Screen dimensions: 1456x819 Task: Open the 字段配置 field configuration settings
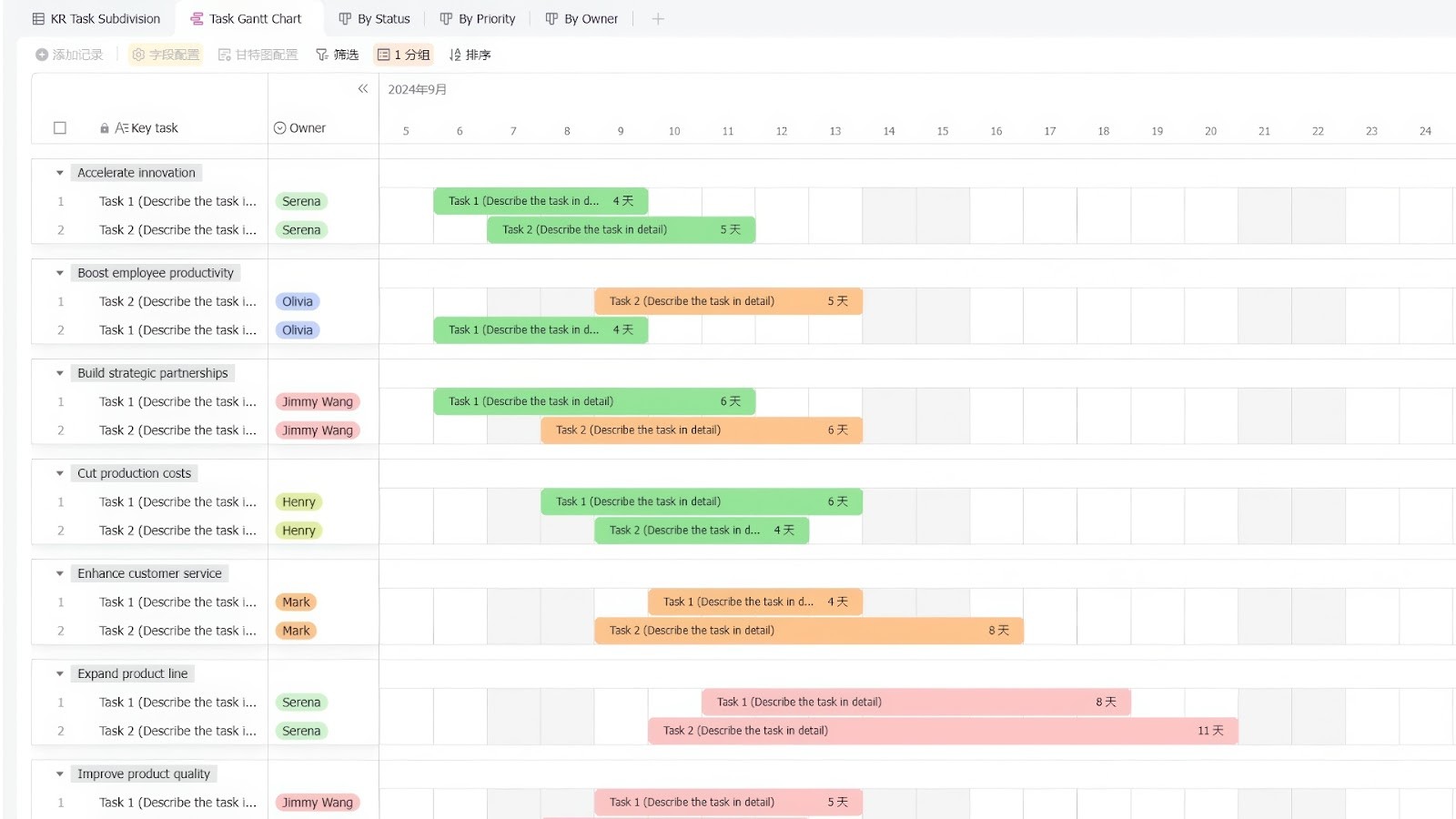click(x=165, y=54)
